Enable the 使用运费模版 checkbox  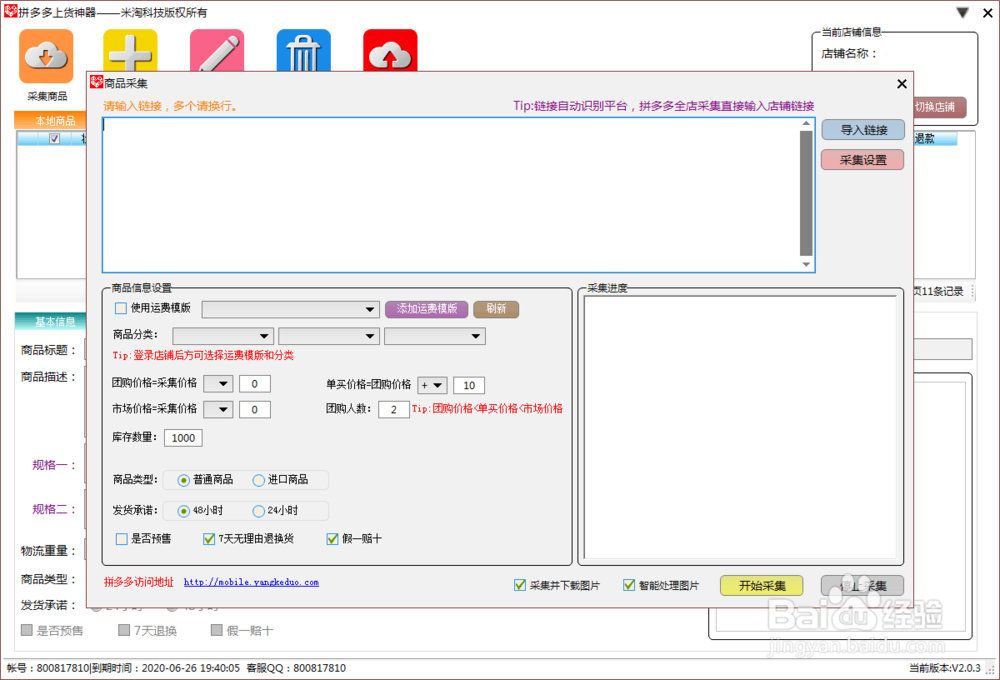coord(121,308)
